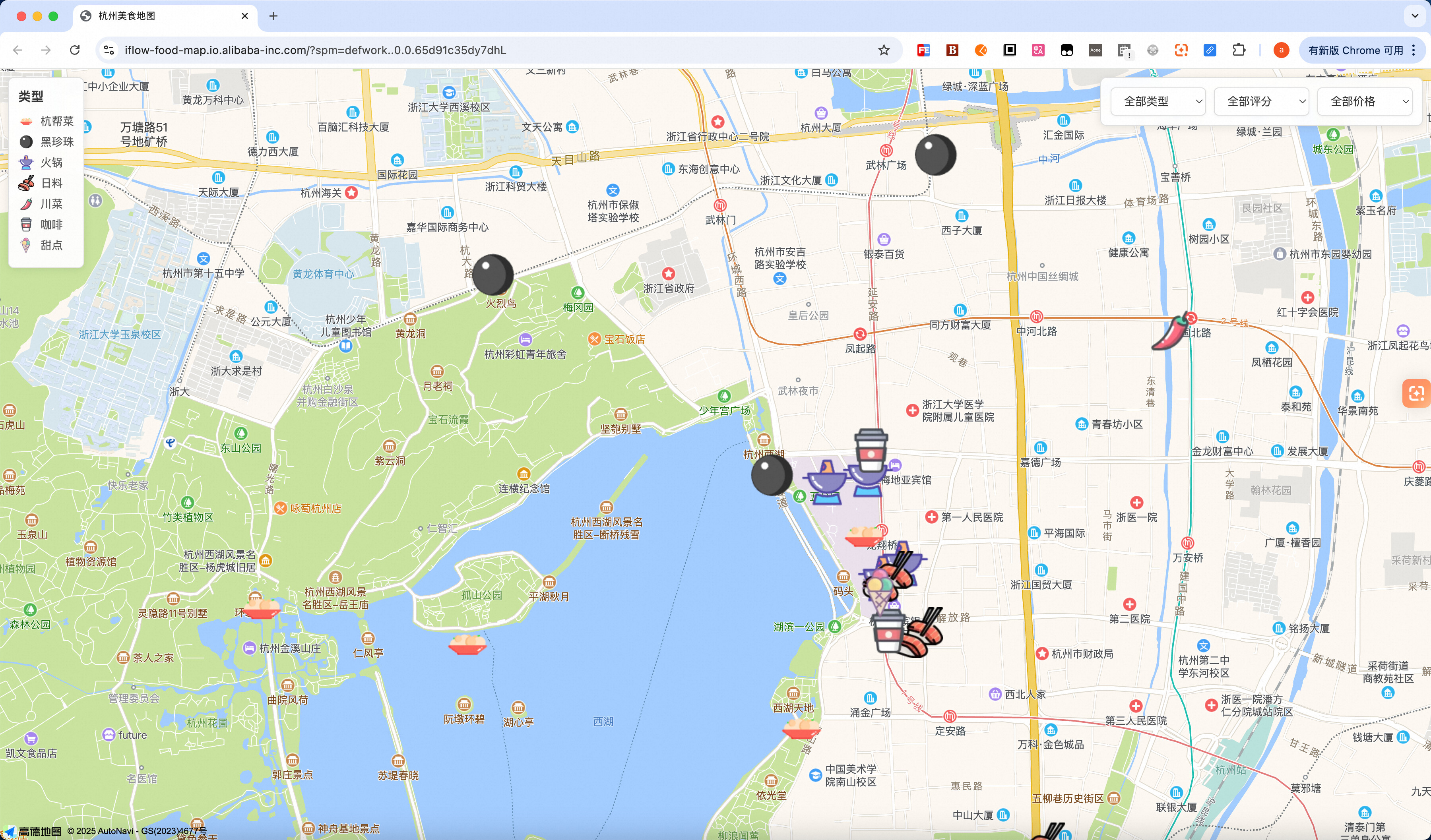The height and width of the screenshot is (840, 1431).
Task: Click the coffee cup marker above 海地亚宾馆
Action: [871, 451]
